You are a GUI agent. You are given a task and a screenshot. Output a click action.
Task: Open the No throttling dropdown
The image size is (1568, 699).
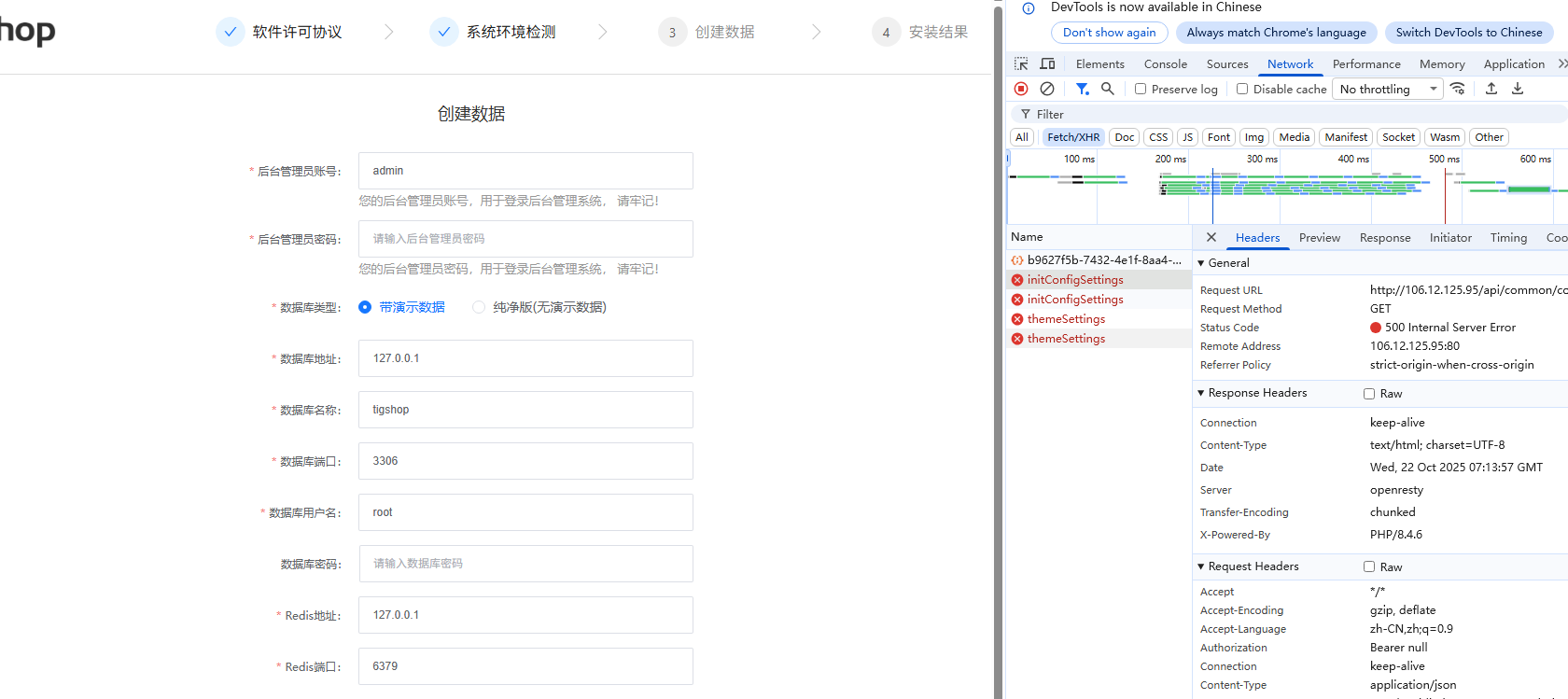[1388, 90]
